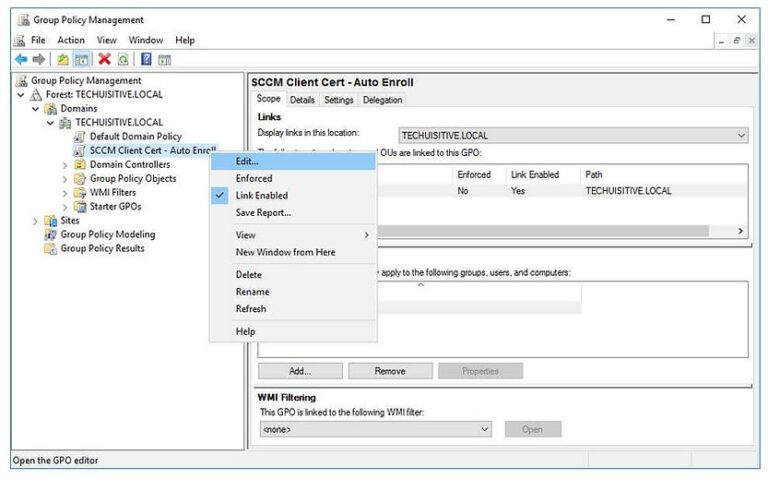Expand the Sites tree node
The image size is (768, 479).
click(x=37, y=221)
